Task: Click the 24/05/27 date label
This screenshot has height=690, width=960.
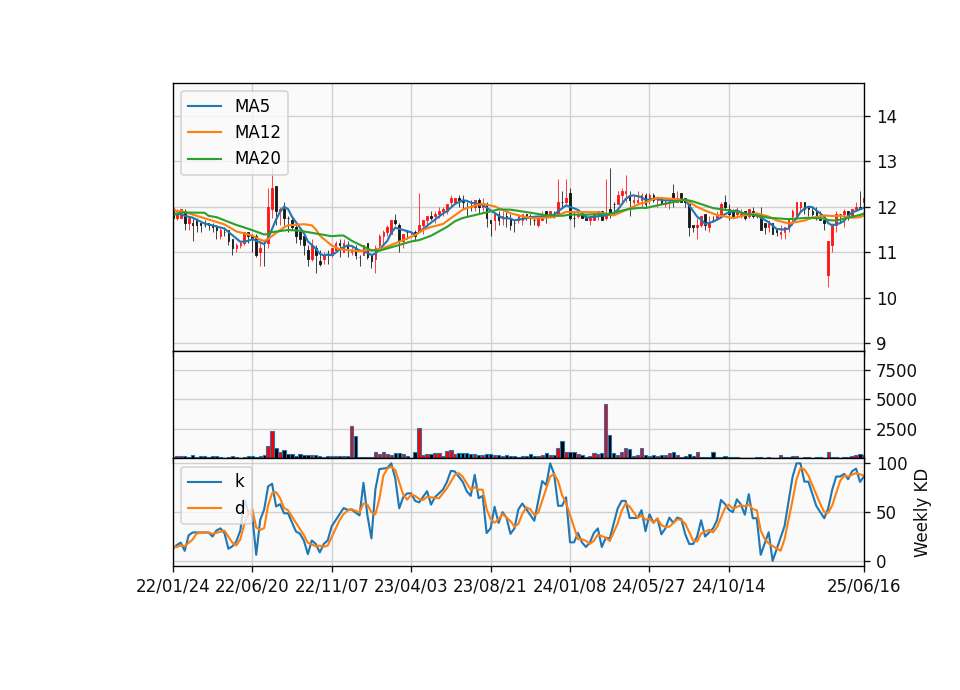Action: pos(649,587)
